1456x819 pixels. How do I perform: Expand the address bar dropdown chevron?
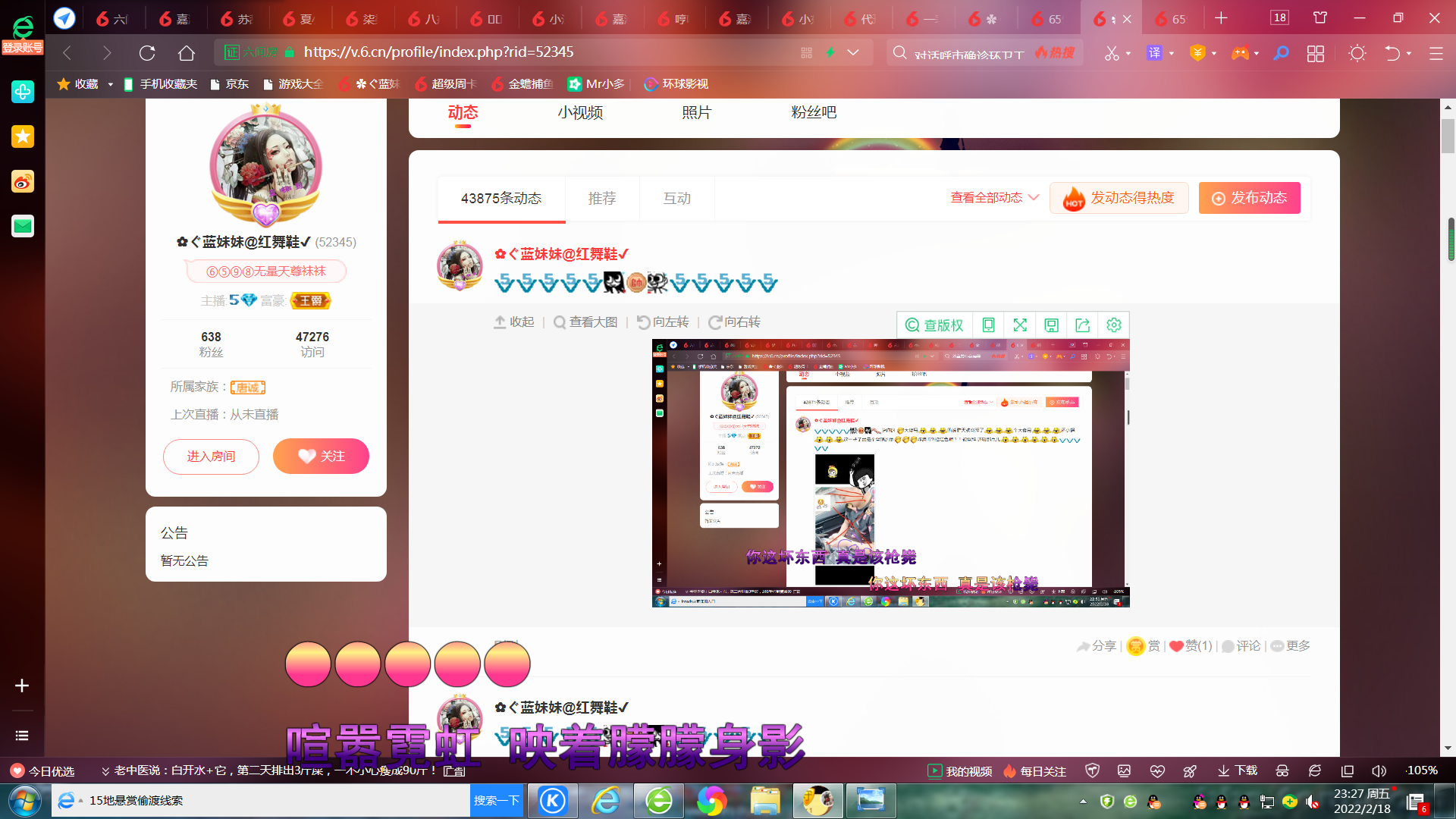click(x=853, y=52)
